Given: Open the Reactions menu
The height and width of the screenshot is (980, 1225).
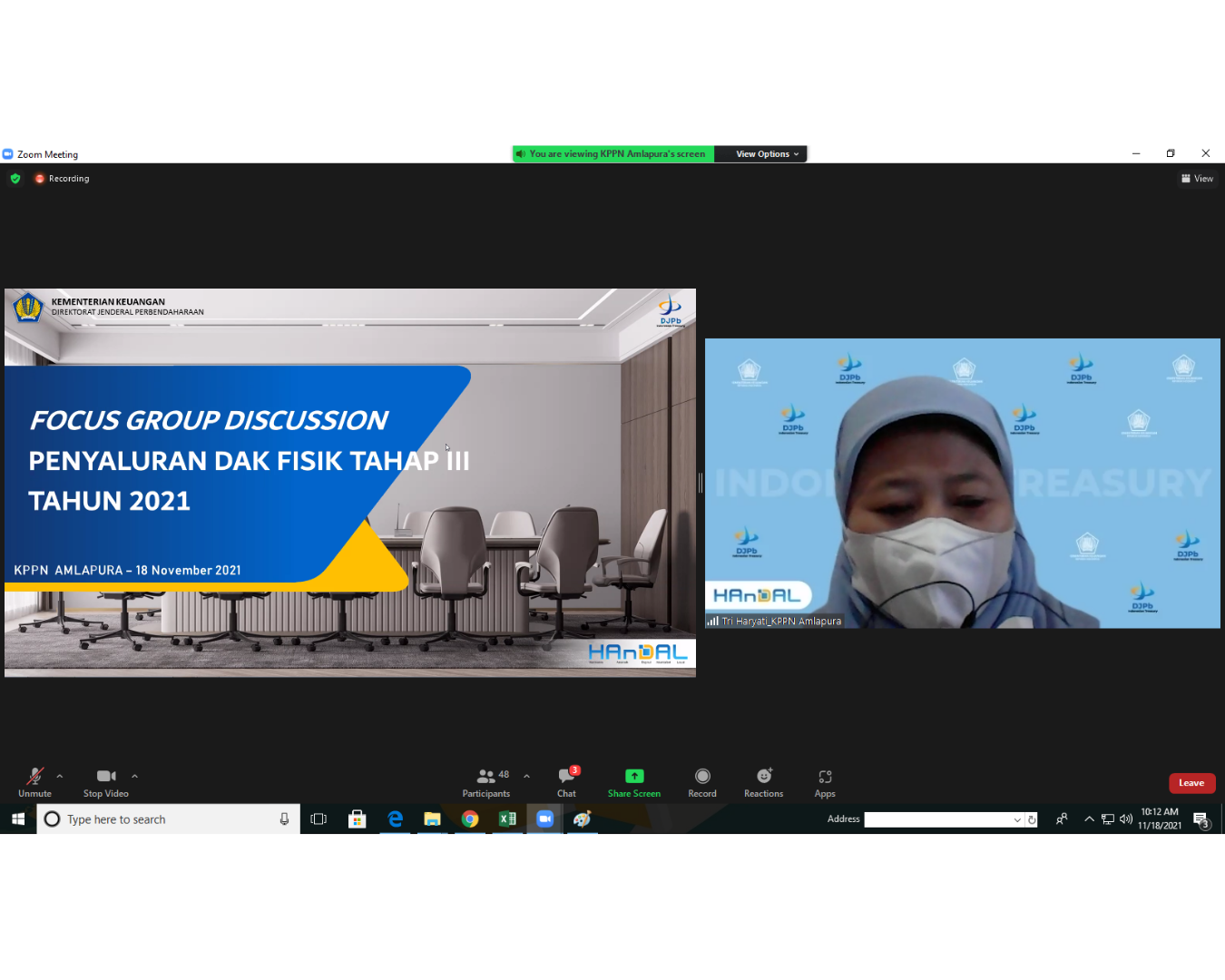Looking at the screenshot, I should pyautogui.click(x=764, y=781).
